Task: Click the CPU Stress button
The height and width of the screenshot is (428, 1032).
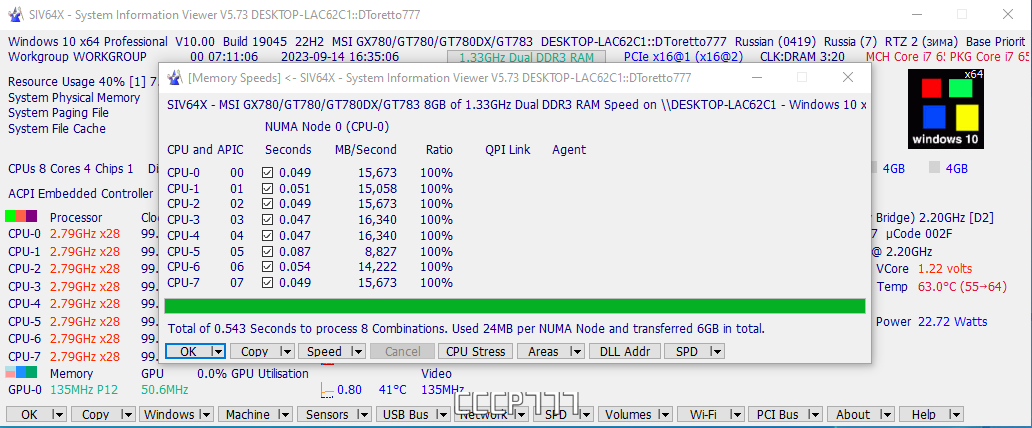Action: (476, 352)
